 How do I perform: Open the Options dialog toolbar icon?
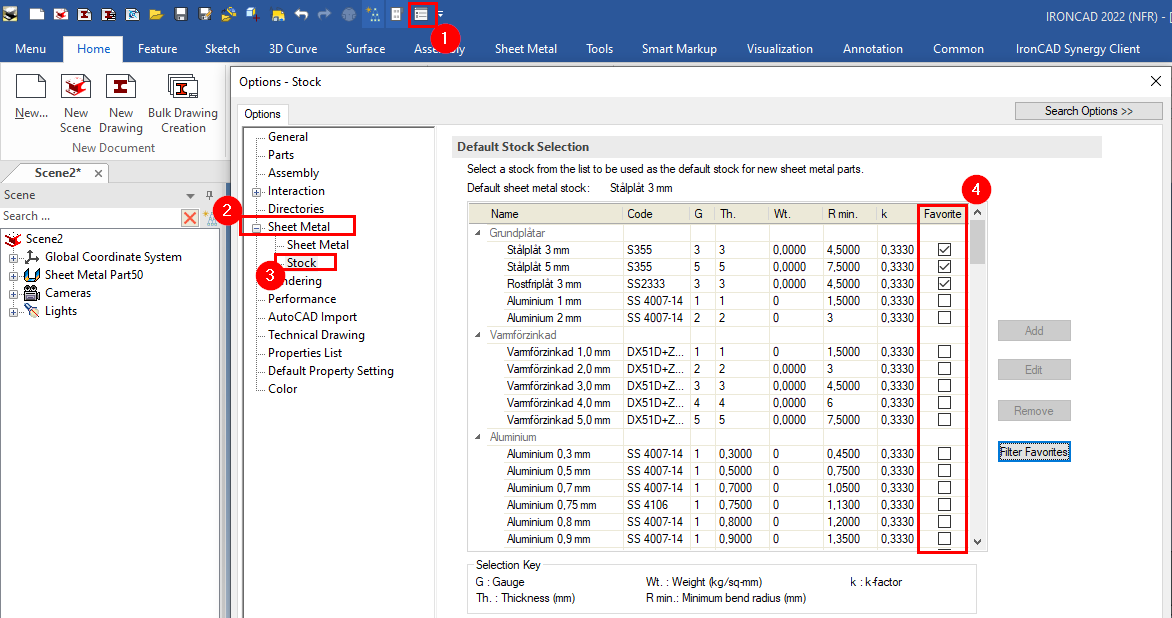421,14
